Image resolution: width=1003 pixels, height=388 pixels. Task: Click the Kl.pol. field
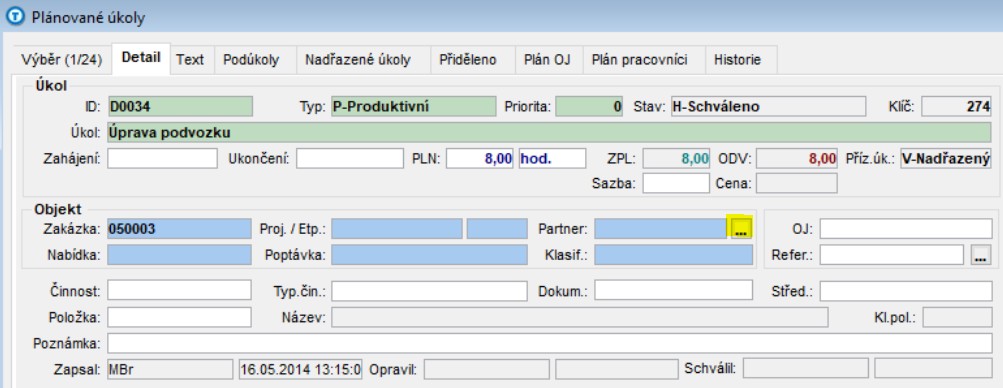click(958, 317)
